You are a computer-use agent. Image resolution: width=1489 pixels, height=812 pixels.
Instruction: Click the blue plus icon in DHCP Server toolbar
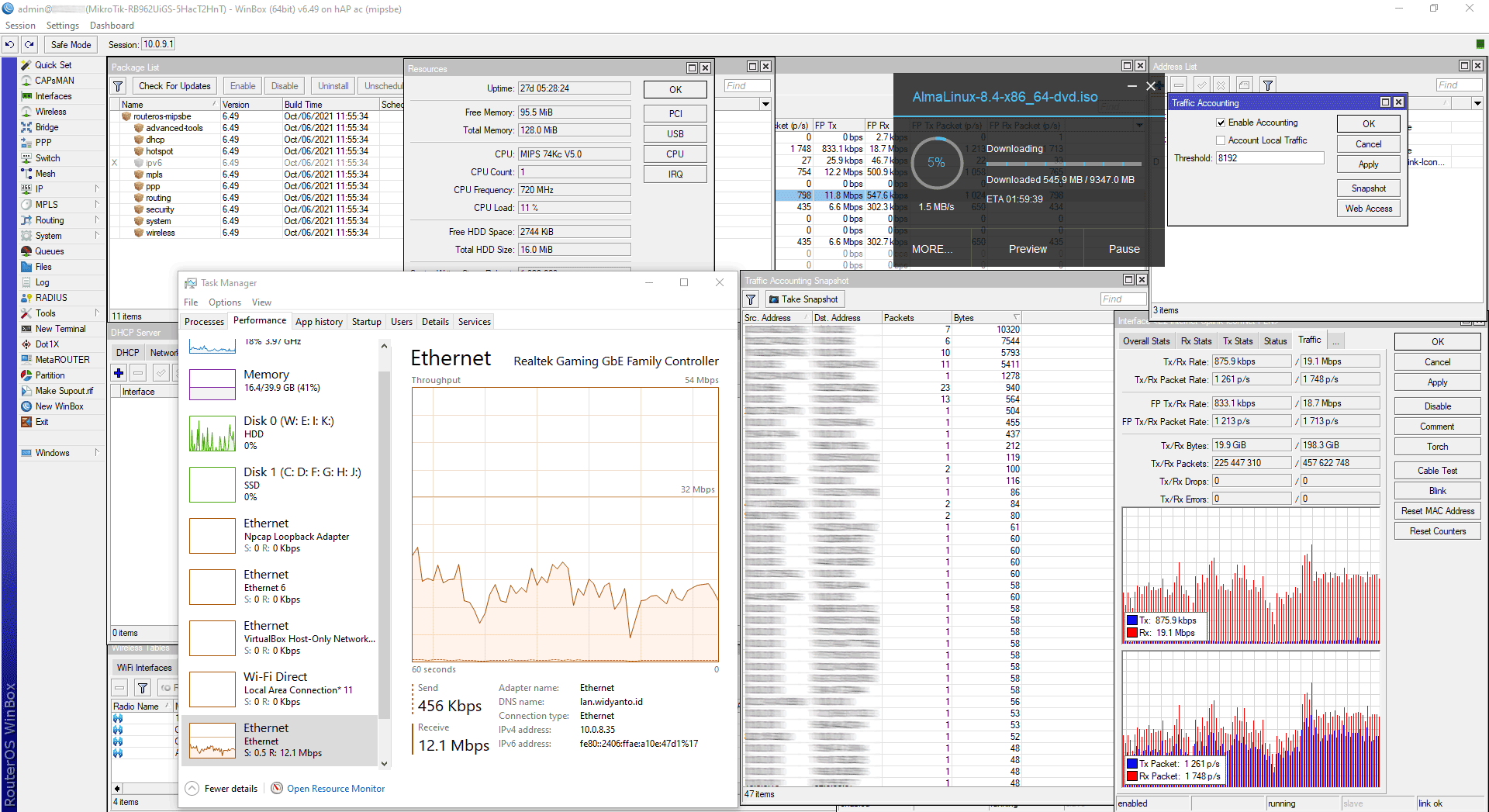point(119,372)
